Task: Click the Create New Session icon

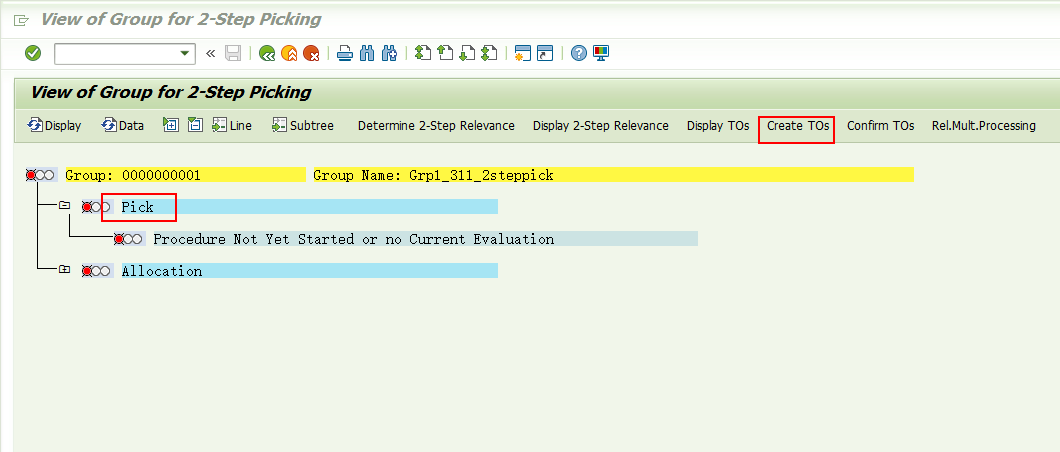Action: 523,53
